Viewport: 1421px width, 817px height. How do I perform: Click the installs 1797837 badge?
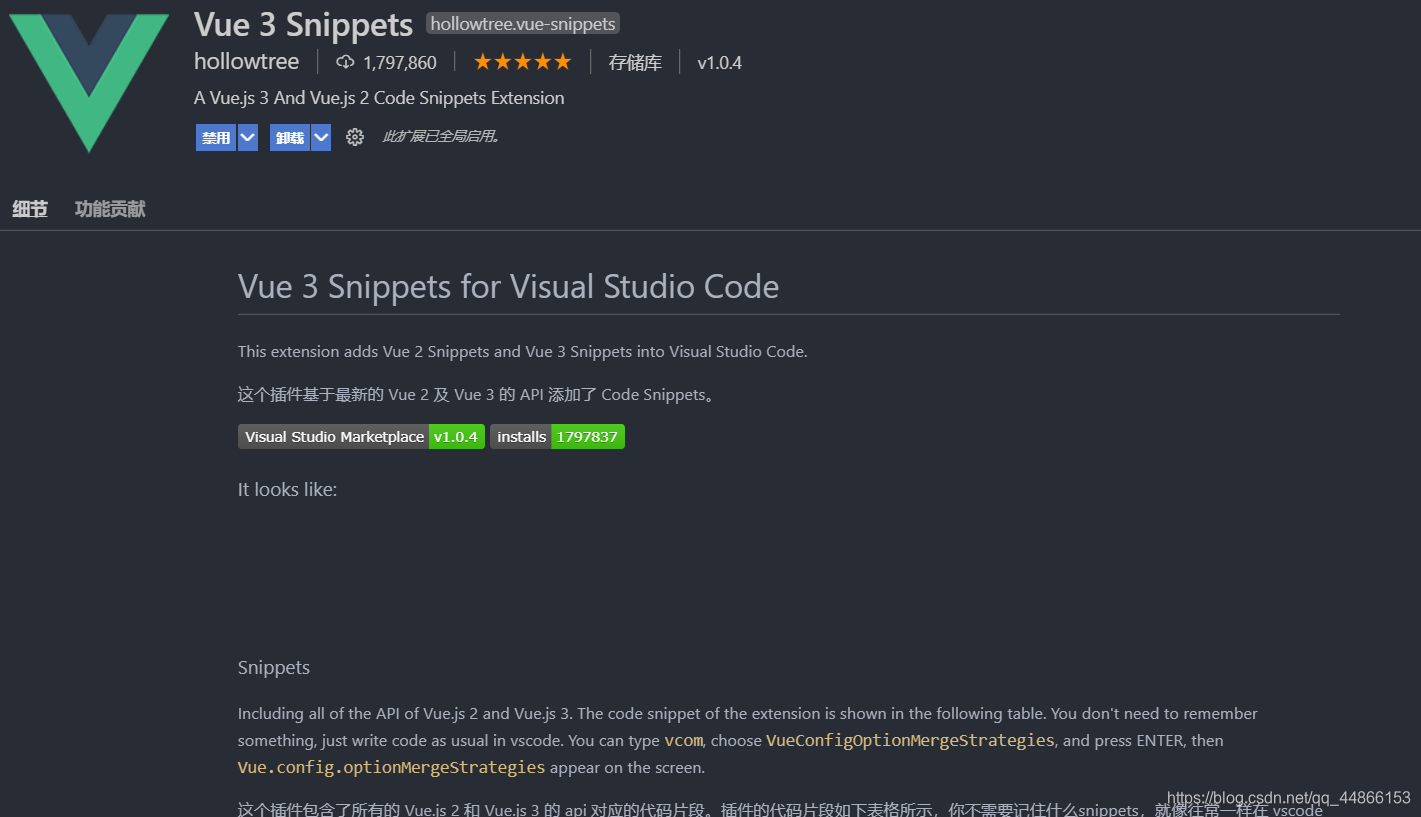click(x=557, y=437)
